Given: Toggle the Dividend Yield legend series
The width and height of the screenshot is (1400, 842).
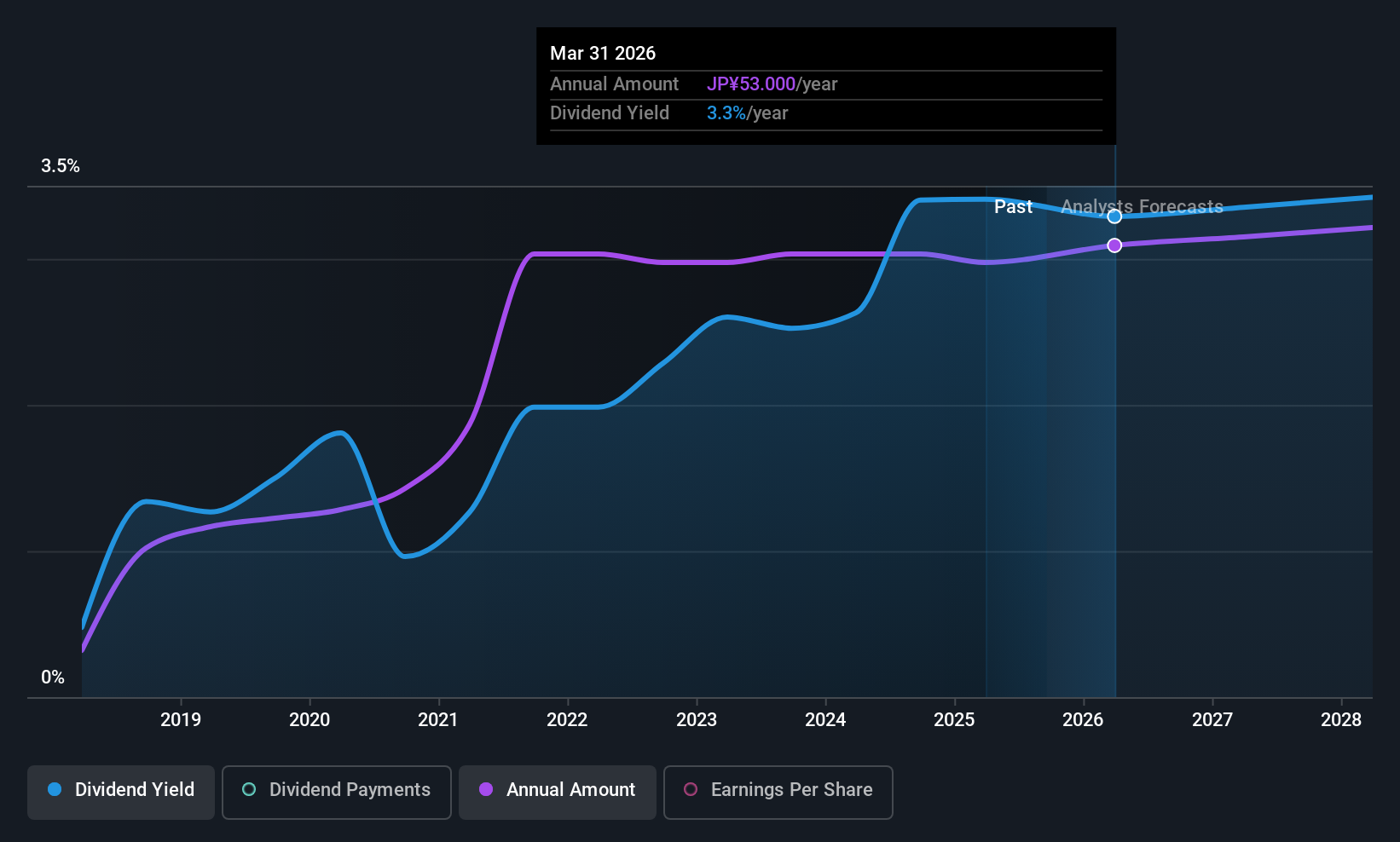Looking at the screenshot, I should click(121, 790).
